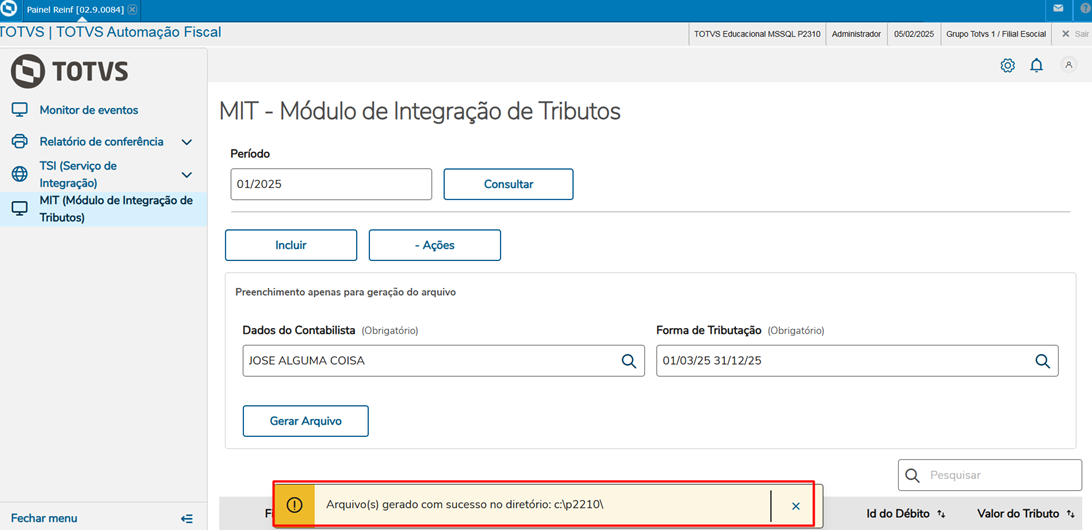The image size is (1092, 530).
Task: Click the warning icon in notification toast
Action: point(295,506)
